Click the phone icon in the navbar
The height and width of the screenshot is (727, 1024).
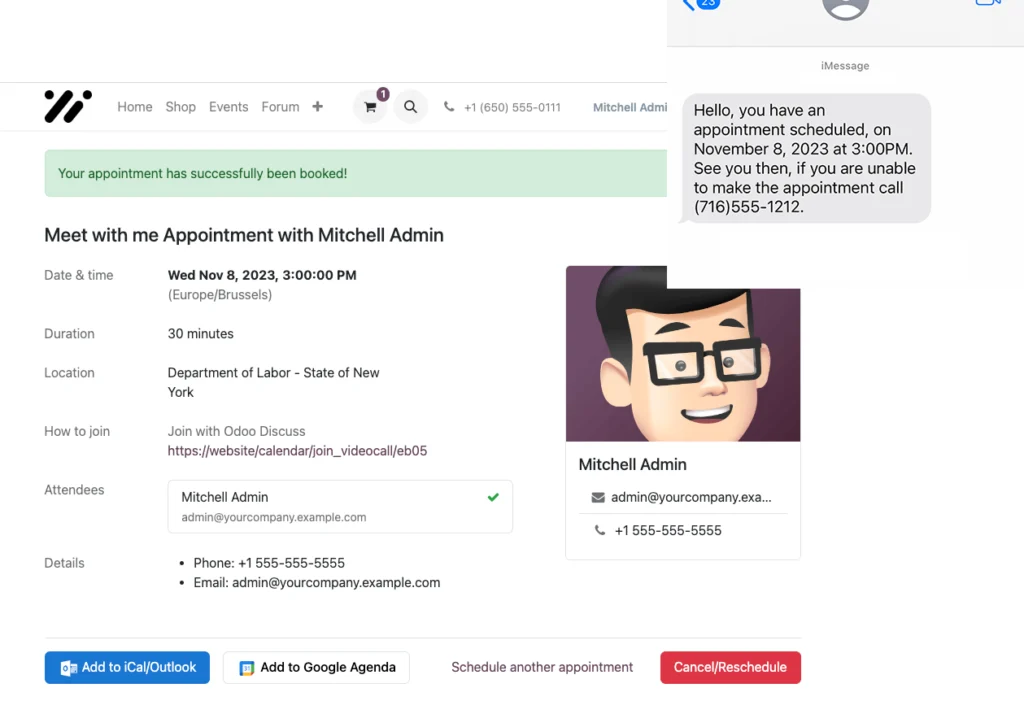tap(449, 107)
